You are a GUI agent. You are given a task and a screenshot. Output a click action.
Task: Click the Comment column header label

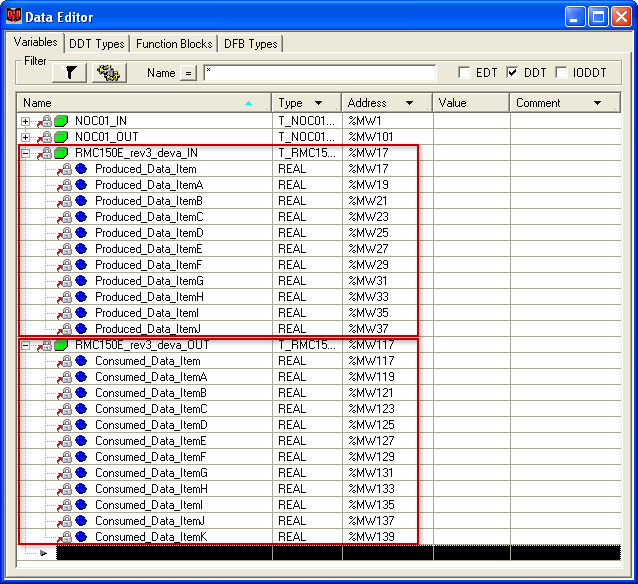[x=538, y=103]
